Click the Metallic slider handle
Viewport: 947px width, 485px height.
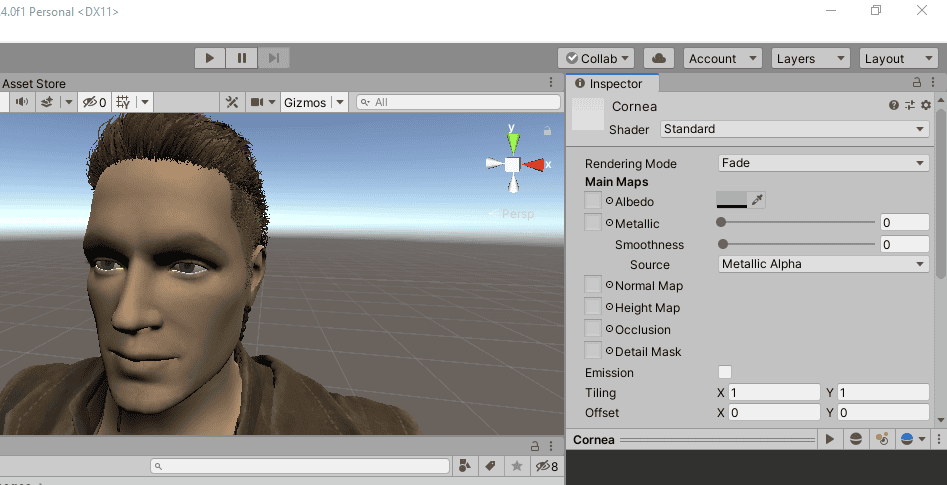[721, 222]
